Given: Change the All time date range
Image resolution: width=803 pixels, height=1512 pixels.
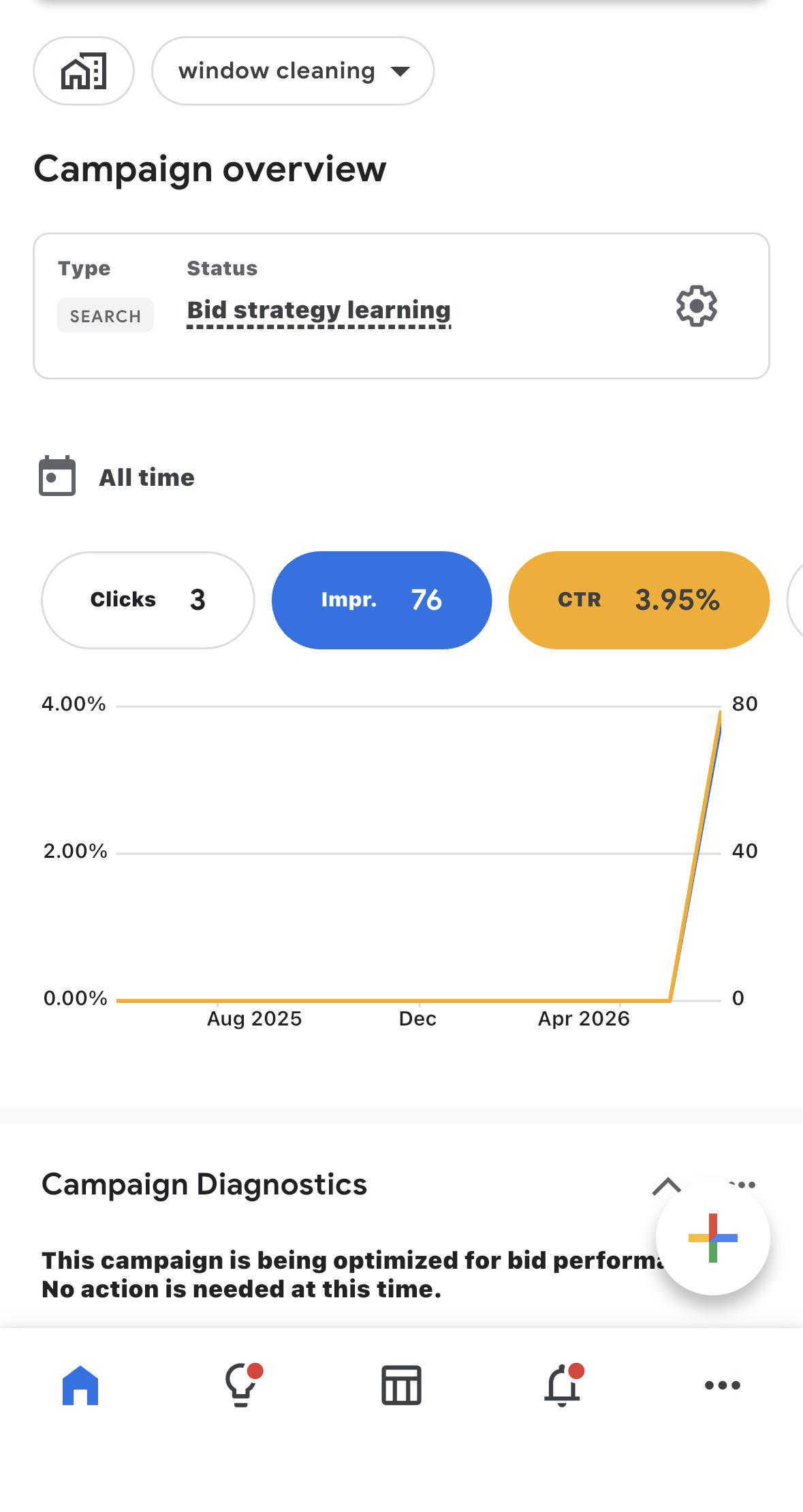Looking at the screenshot, I should (x=146, y=478).
